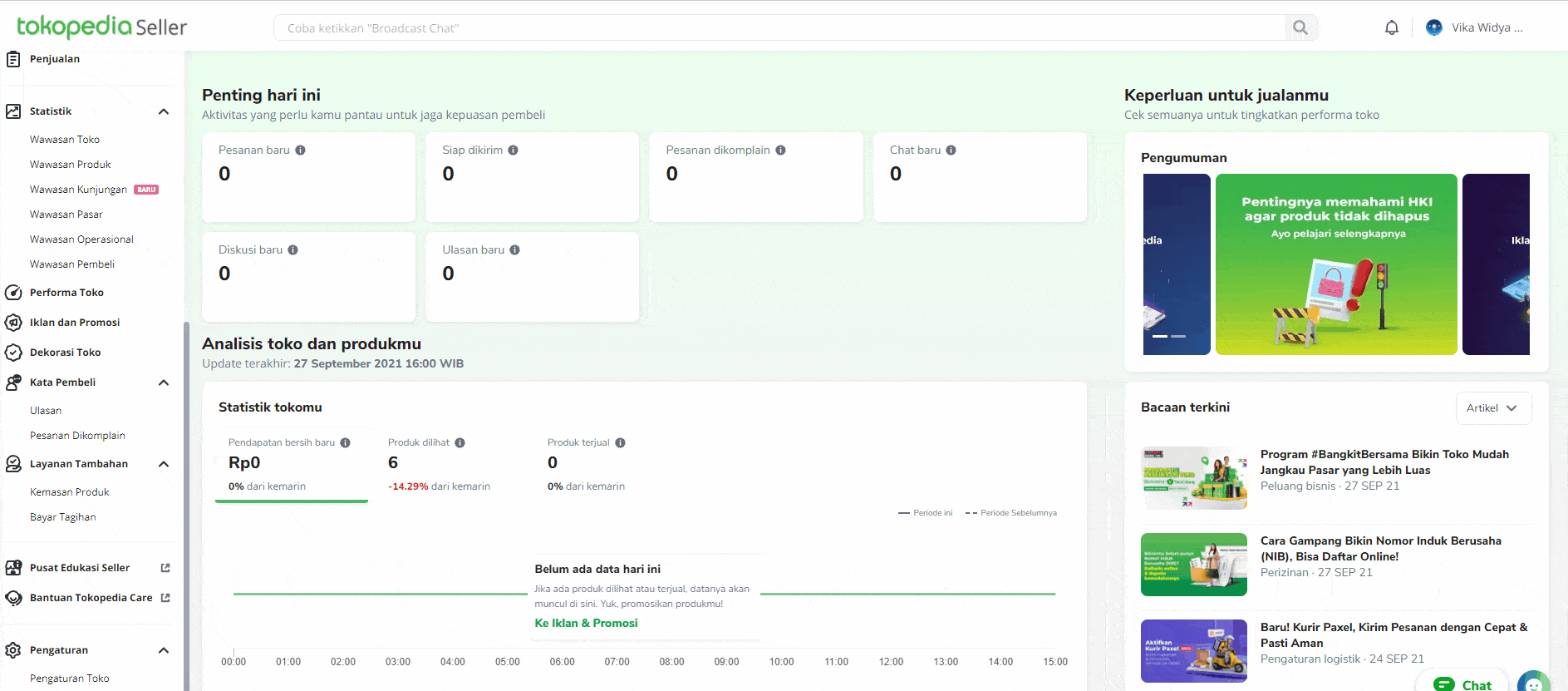Viewport: 1568px width, 691px height.
Task: Open the Pesanan baru card
Action: point(308,177)
